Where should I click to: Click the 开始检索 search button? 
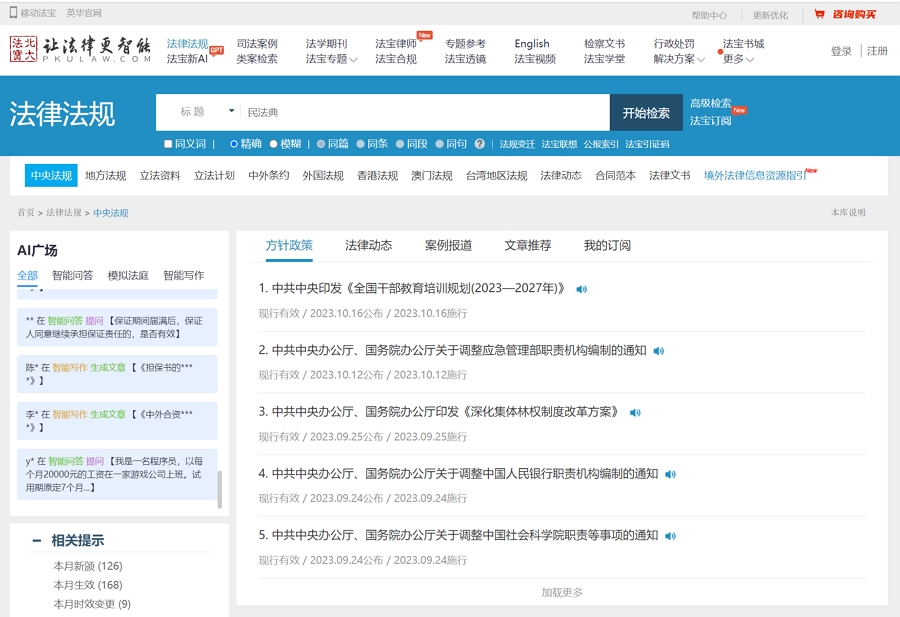pos(646,113)
